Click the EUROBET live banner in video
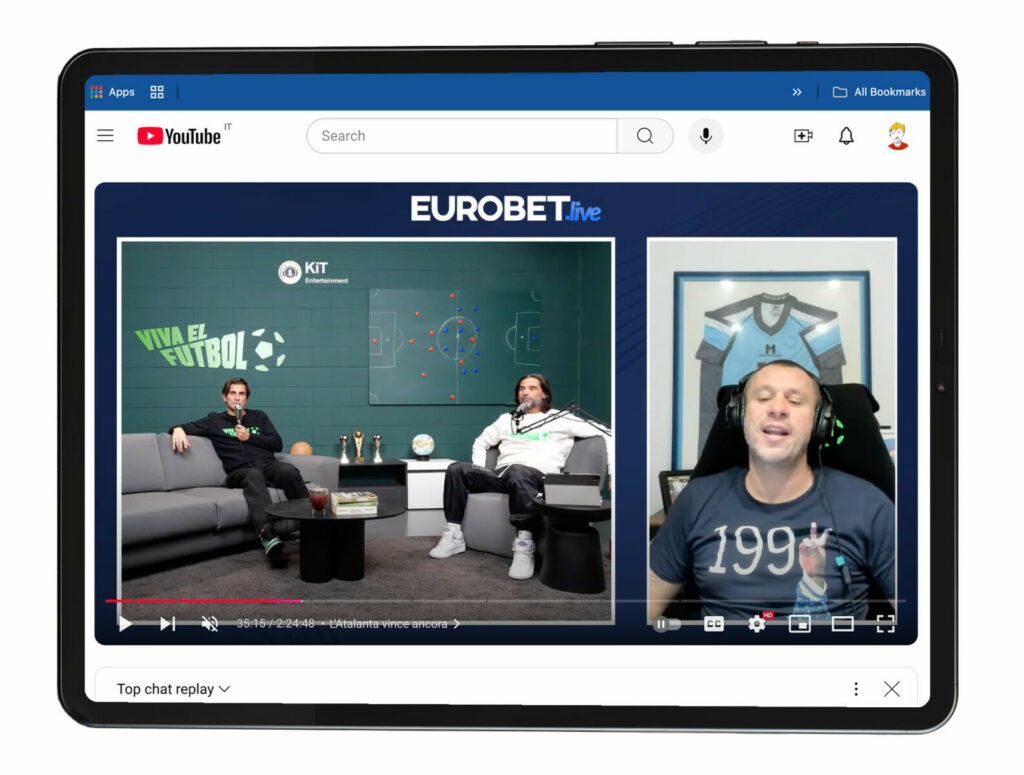 505,209
